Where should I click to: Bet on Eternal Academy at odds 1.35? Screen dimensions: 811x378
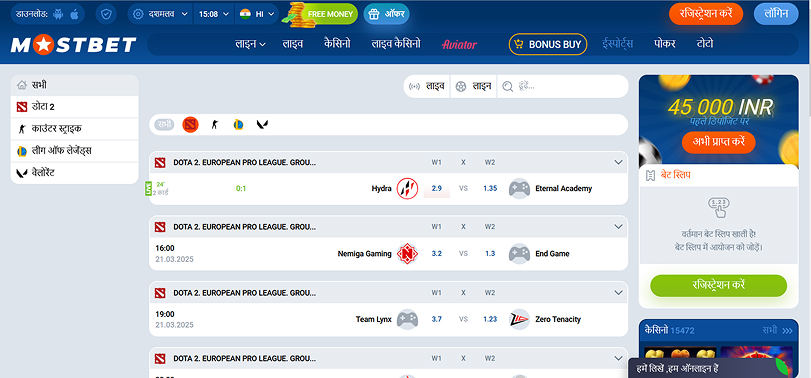point(490,189)
